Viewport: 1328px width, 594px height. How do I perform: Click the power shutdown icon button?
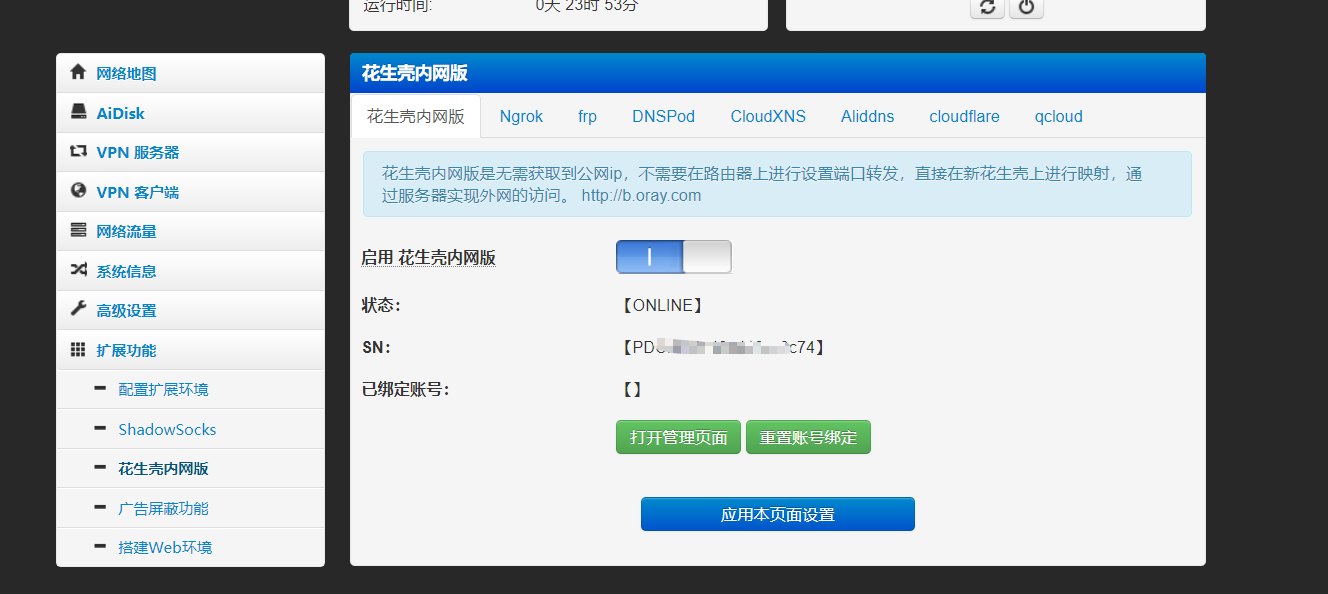pyautogui.click(x=1026, y=7)
